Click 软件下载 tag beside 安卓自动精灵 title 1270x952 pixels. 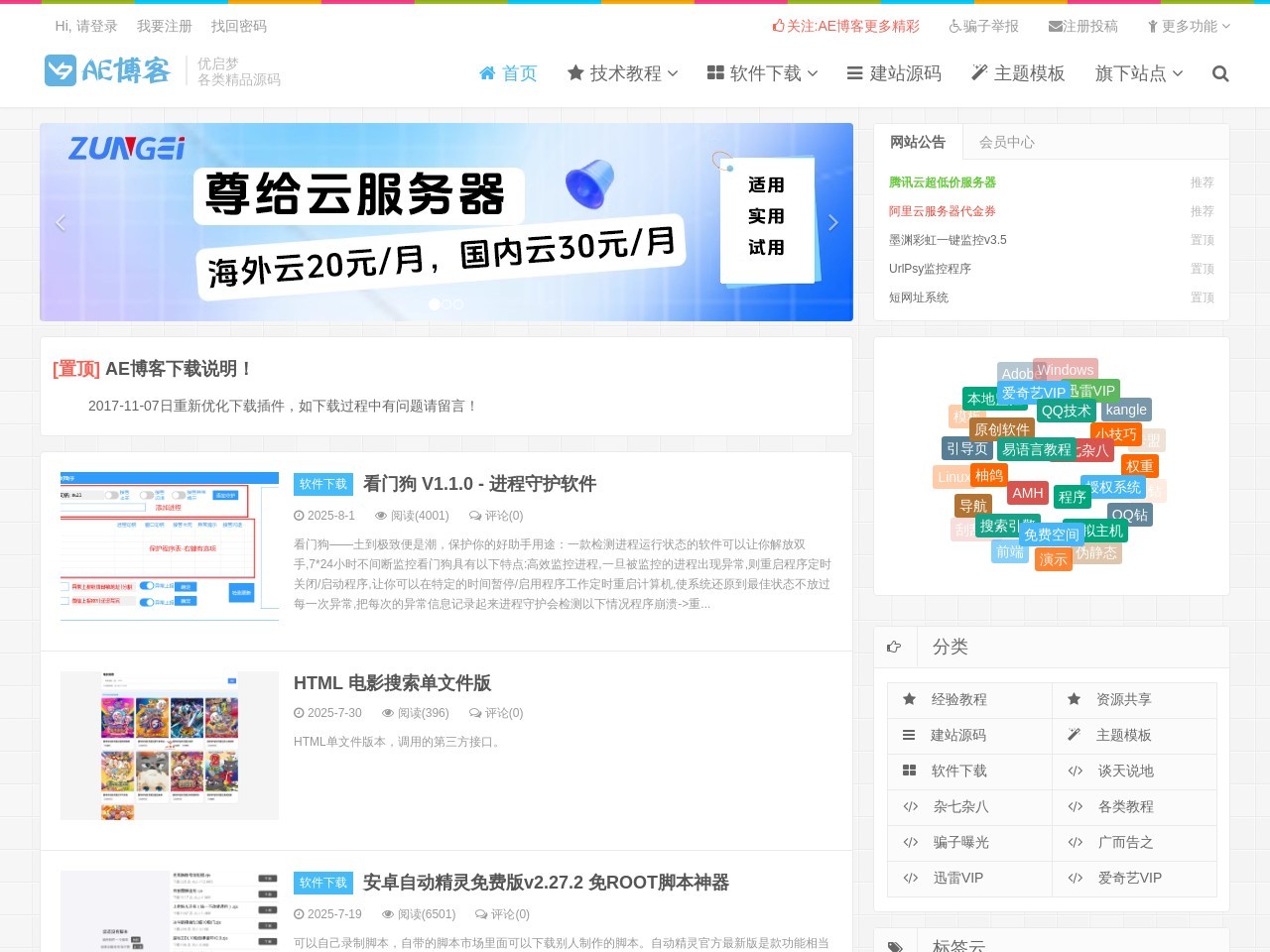323,883
